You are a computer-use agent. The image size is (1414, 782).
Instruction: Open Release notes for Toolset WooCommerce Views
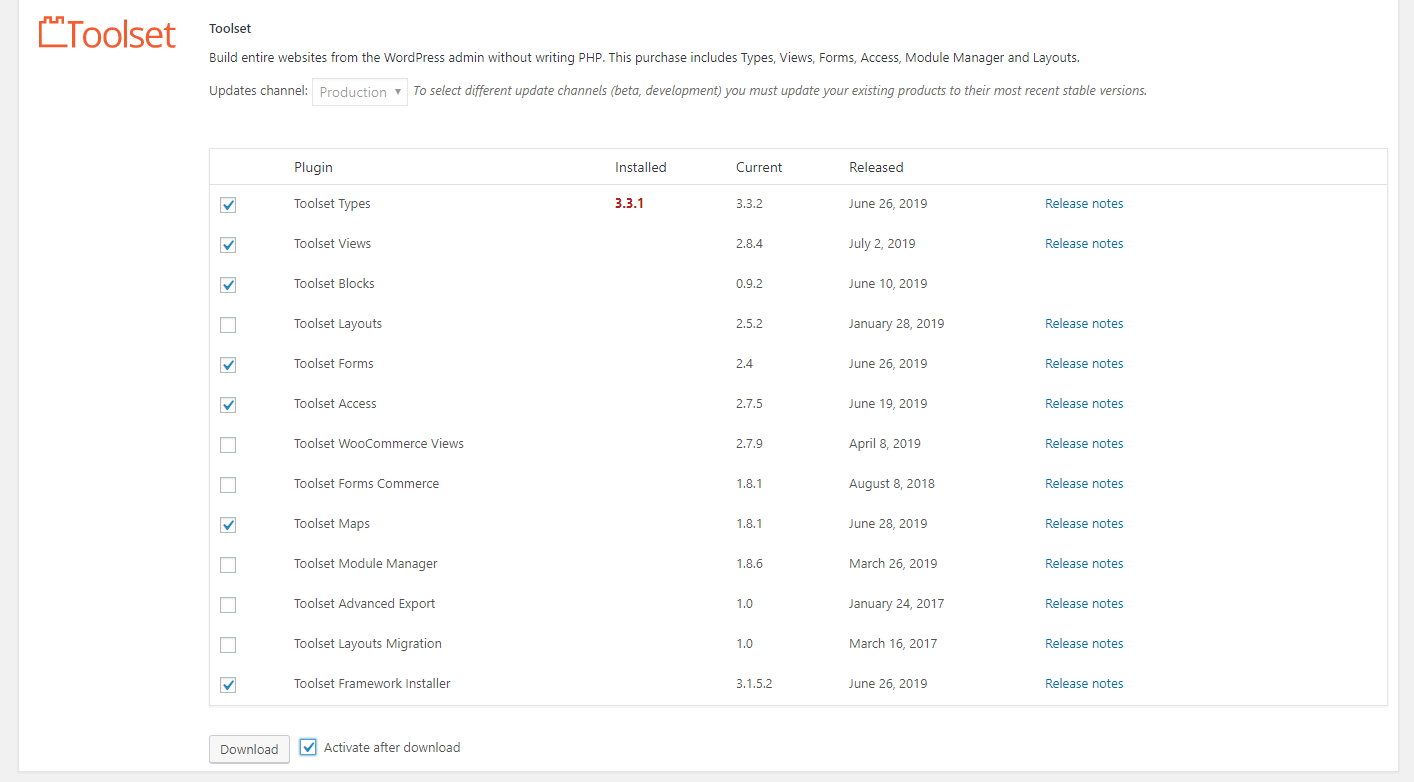(x=1084, y=444)
